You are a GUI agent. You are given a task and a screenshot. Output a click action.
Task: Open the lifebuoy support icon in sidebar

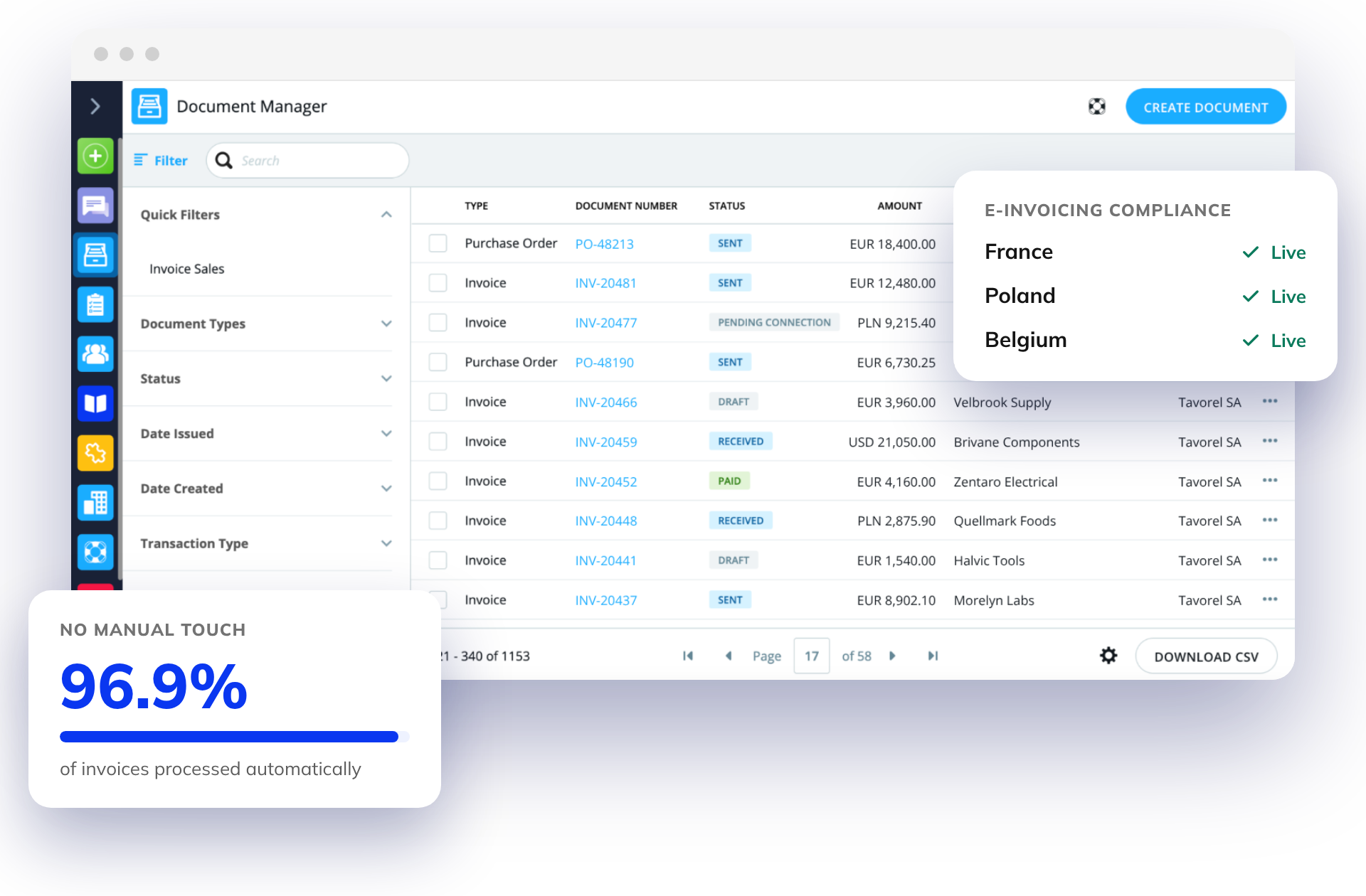click(95, 552)
